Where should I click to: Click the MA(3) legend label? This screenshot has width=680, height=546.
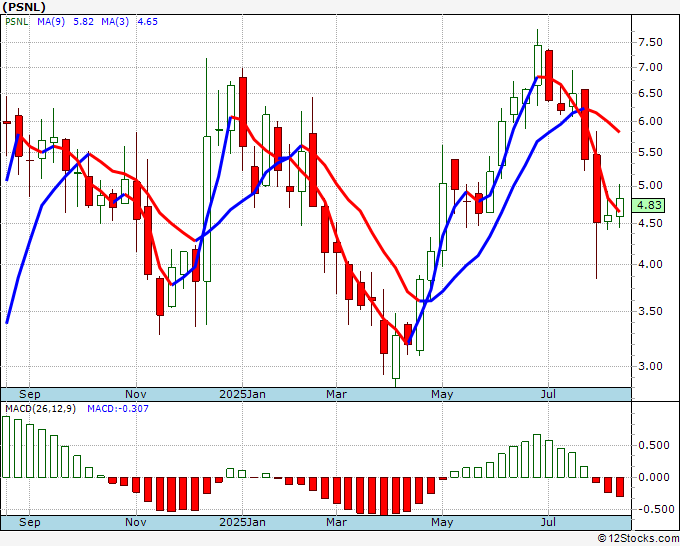point(115,22)
